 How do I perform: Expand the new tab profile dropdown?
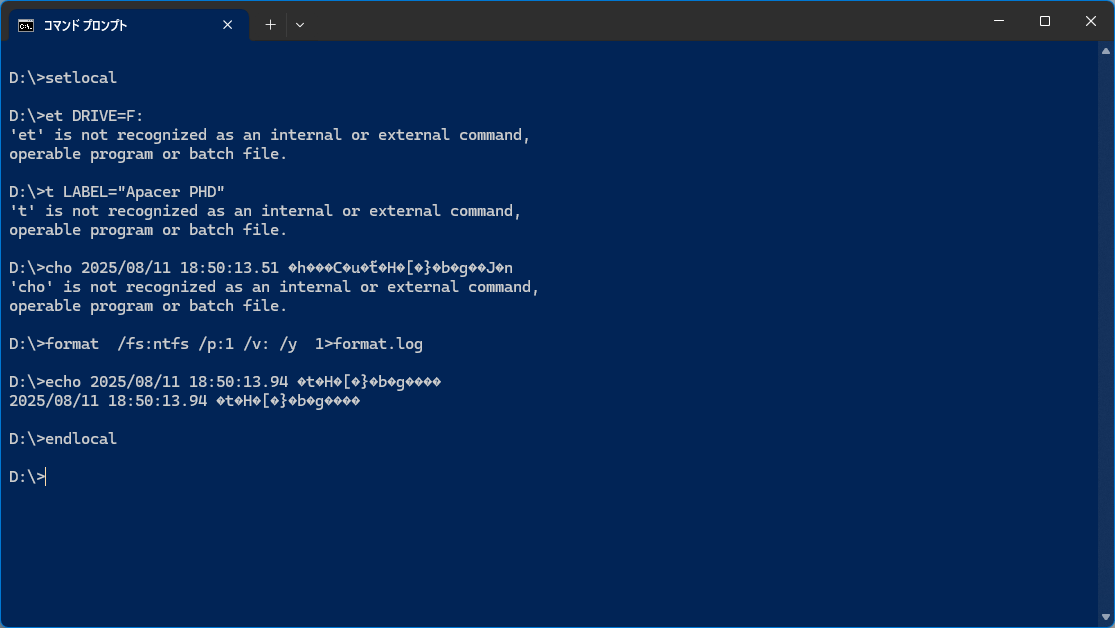click(300, 25)
